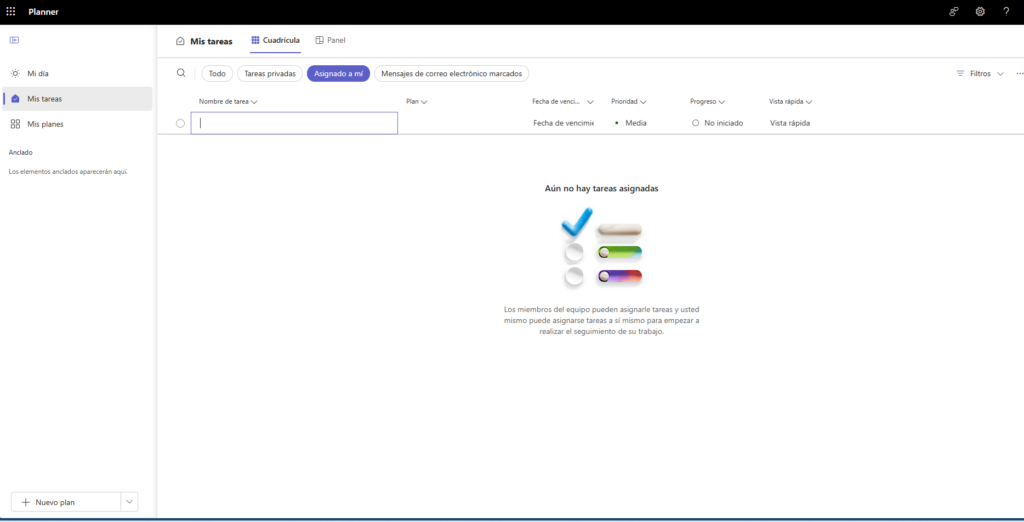1024x522 pixels.
Task: Click the share people icon in header
Action: click(x=953, y=12)
